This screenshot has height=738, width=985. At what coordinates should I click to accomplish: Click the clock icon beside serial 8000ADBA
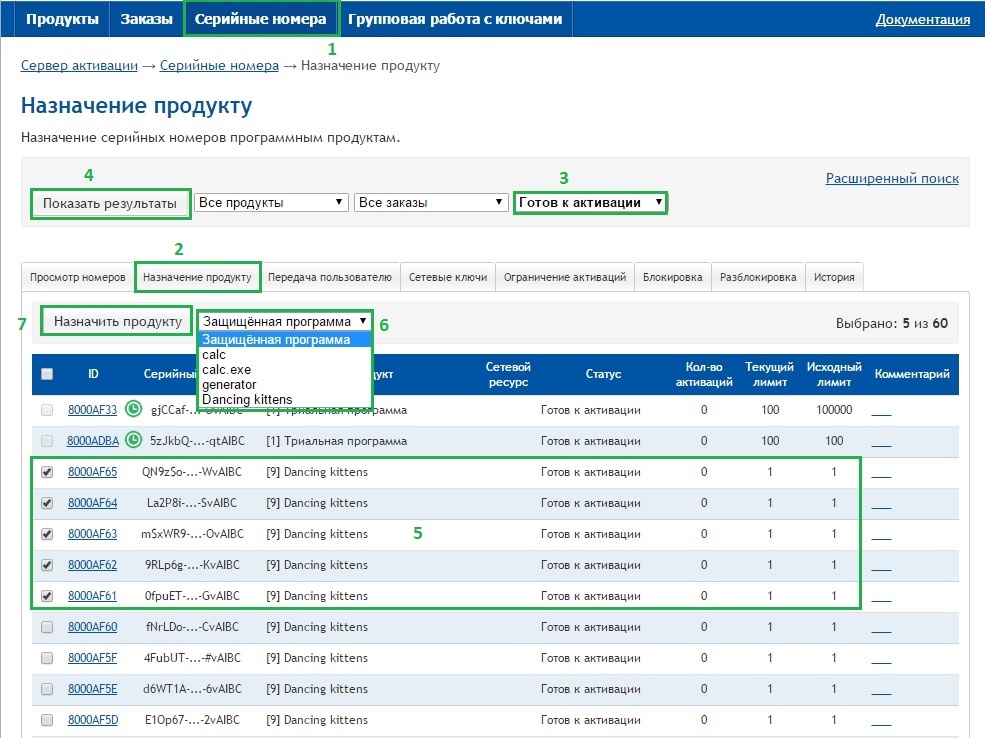point(133,440)
